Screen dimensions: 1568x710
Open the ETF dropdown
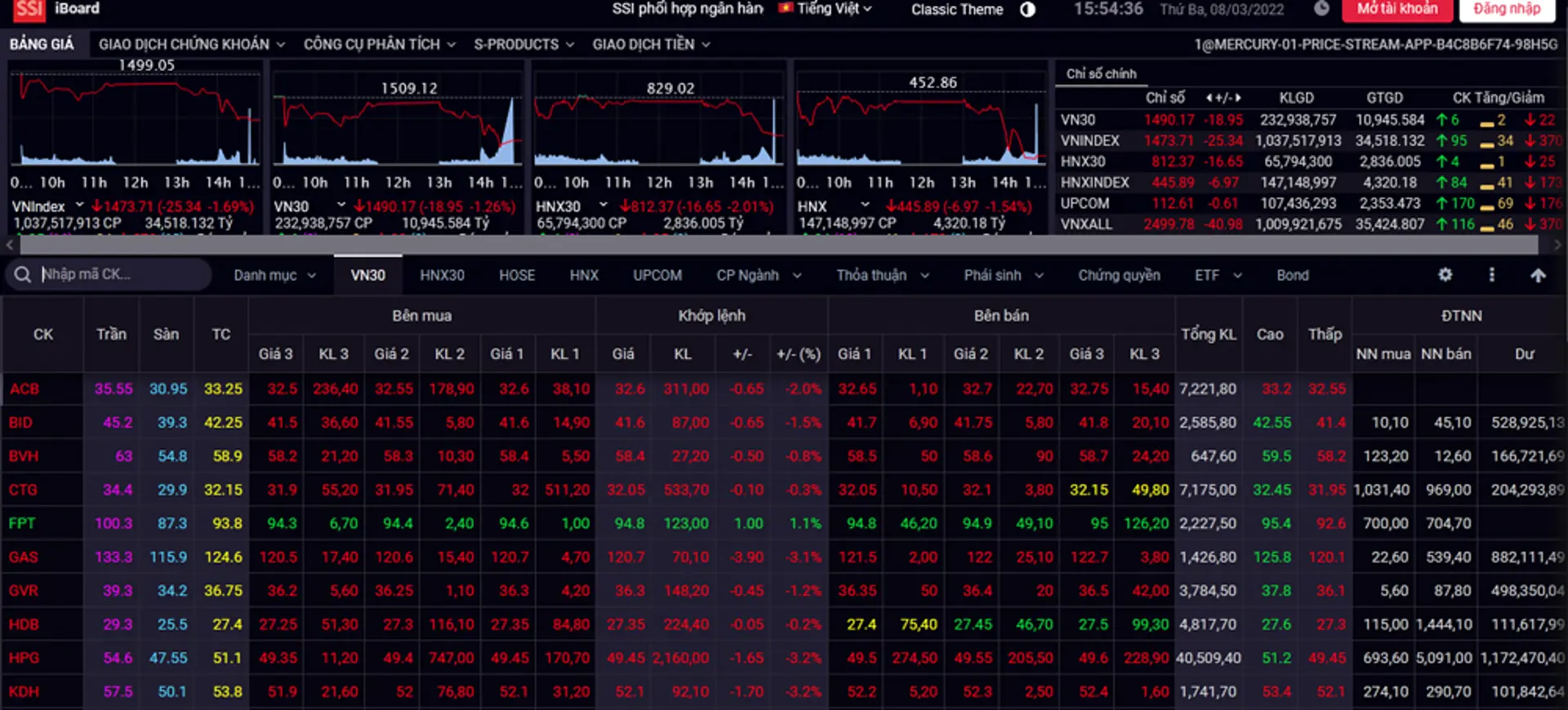[x=1218, y=275]
